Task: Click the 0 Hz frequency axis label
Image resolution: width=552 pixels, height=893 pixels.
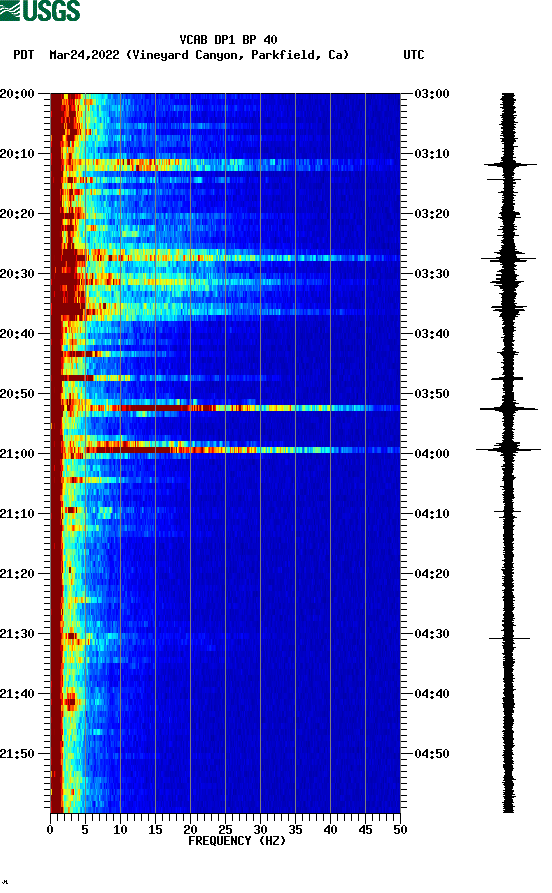Action: (50, 830)
